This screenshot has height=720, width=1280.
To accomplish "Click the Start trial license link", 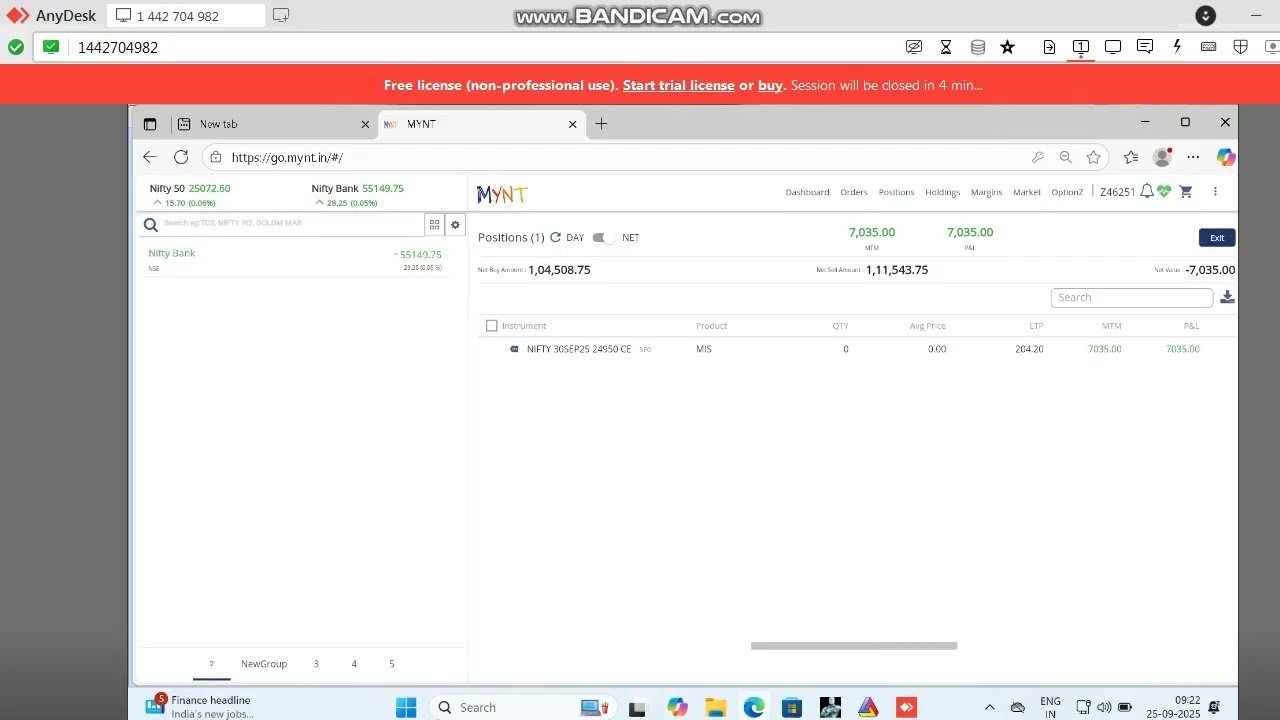I will point(679,86).
